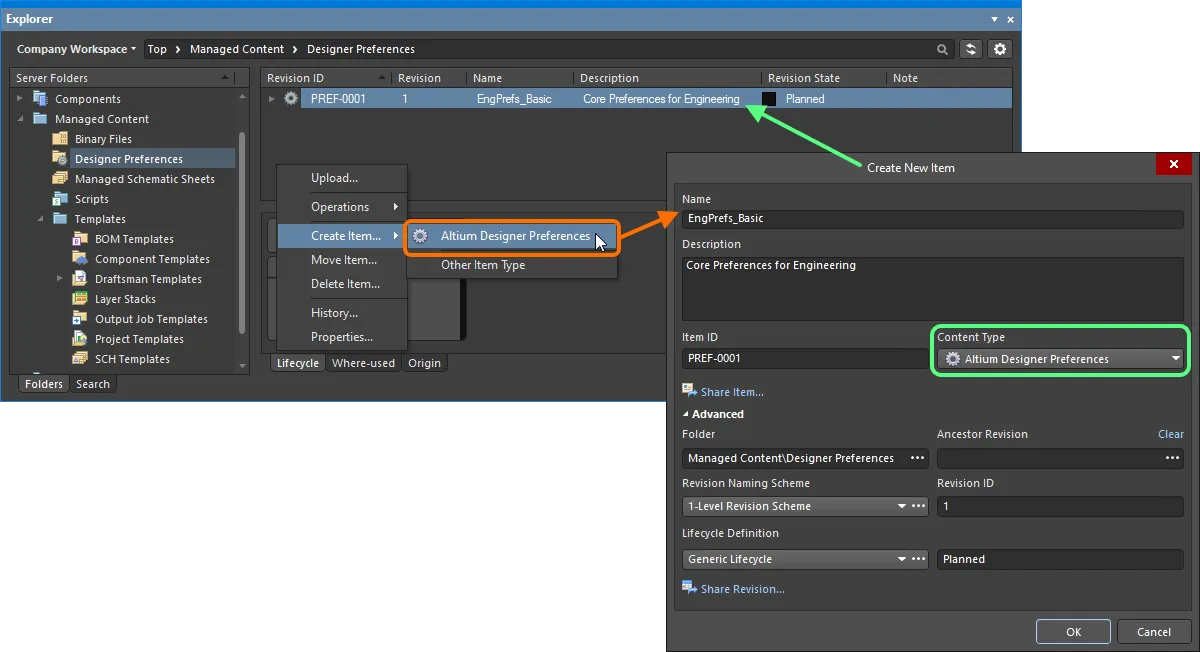Expand the PREF-0001 revision row
This screenshot has width=1200, height=652.
tap(271, 99)
